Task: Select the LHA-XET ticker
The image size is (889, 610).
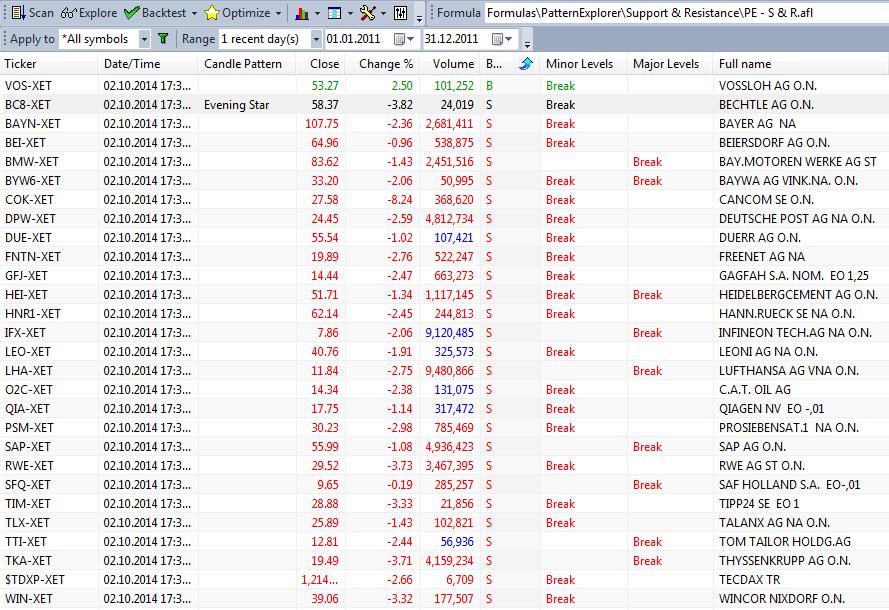Action: coord(28,371)
